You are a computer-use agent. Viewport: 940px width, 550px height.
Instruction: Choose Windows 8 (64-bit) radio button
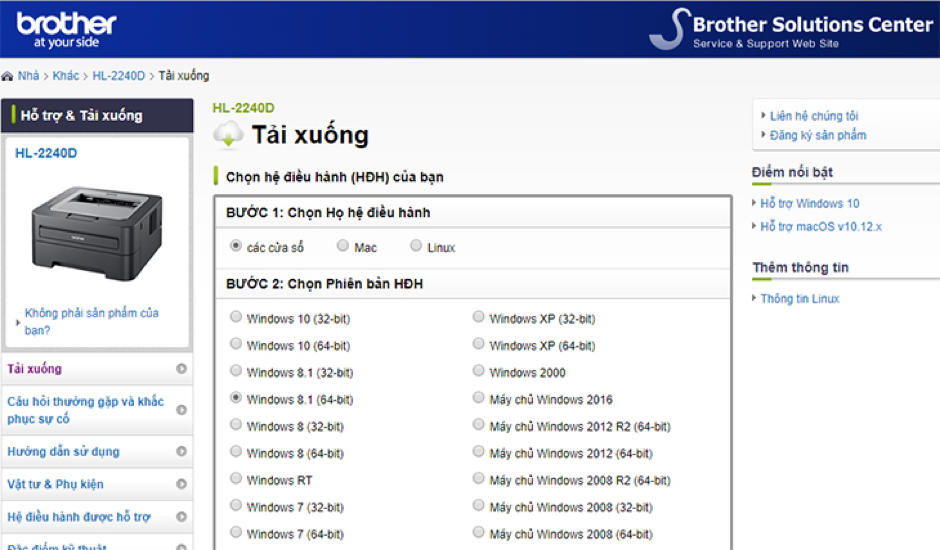(236, 452)
